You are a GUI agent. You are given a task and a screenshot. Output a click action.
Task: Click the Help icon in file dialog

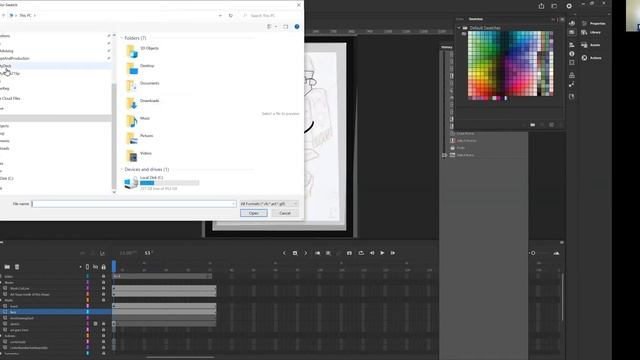pyautogui.click(x=297, y=27)
